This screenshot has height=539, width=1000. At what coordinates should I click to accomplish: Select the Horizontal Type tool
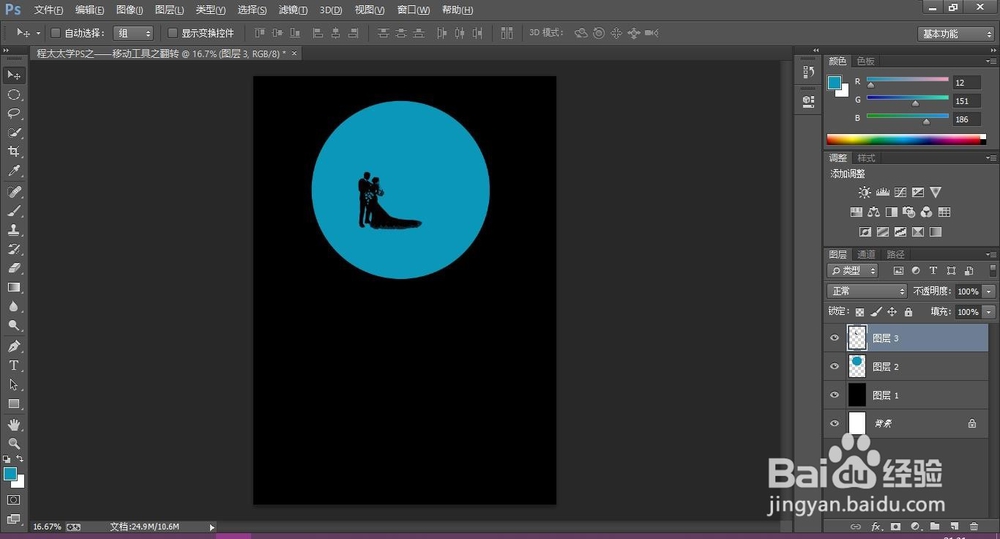point(13,365)
